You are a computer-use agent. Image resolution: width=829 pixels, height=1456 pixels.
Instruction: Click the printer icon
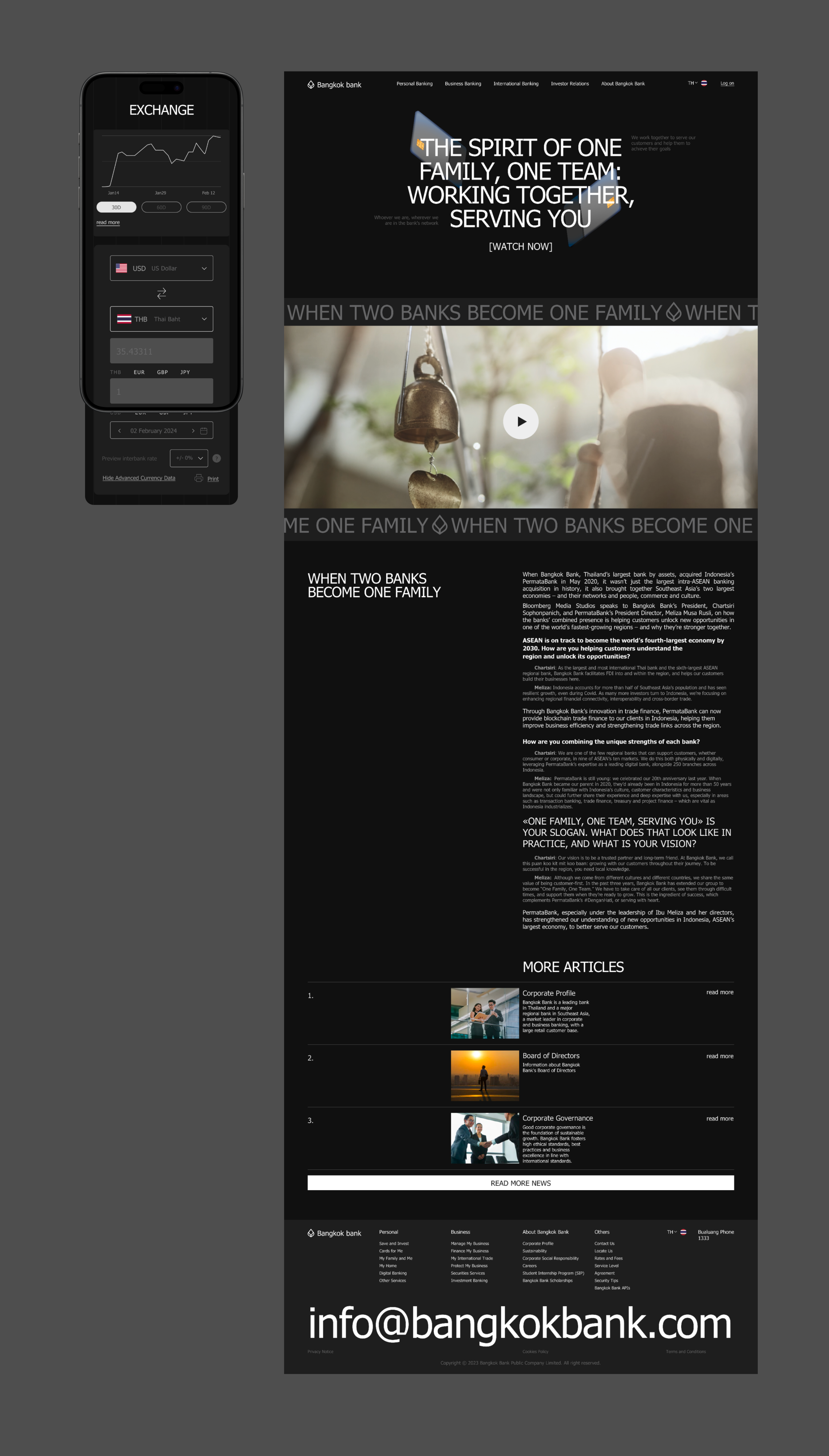[199, 478]
